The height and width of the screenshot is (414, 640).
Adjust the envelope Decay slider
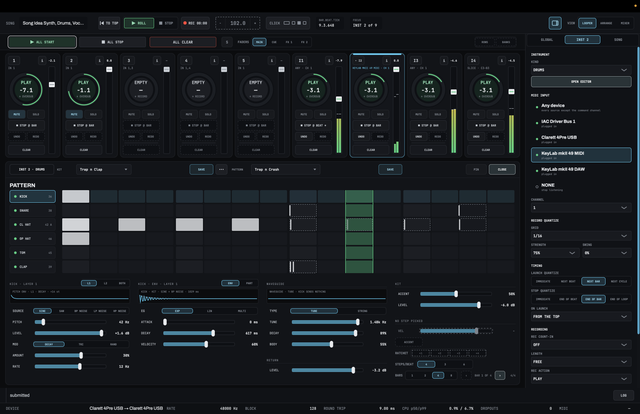coord(199,333)
